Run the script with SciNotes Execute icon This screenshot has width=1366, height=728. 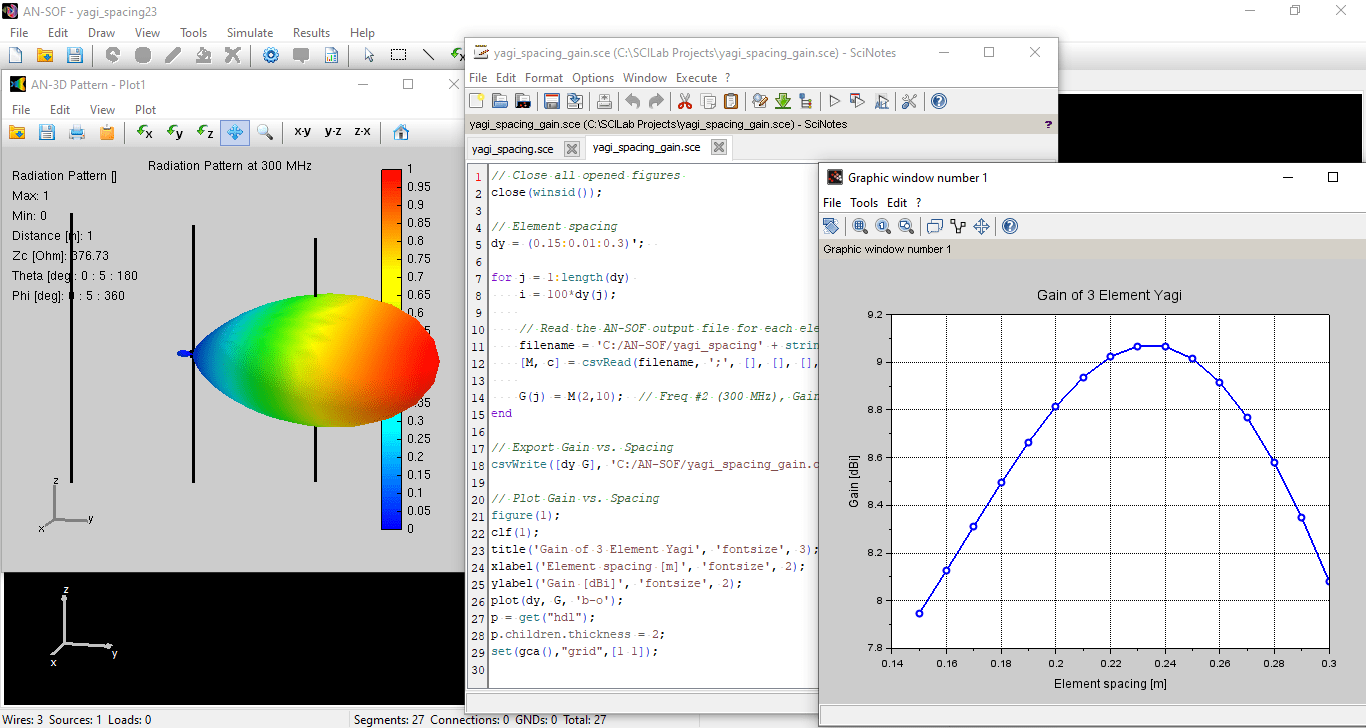tap(834, 101)
